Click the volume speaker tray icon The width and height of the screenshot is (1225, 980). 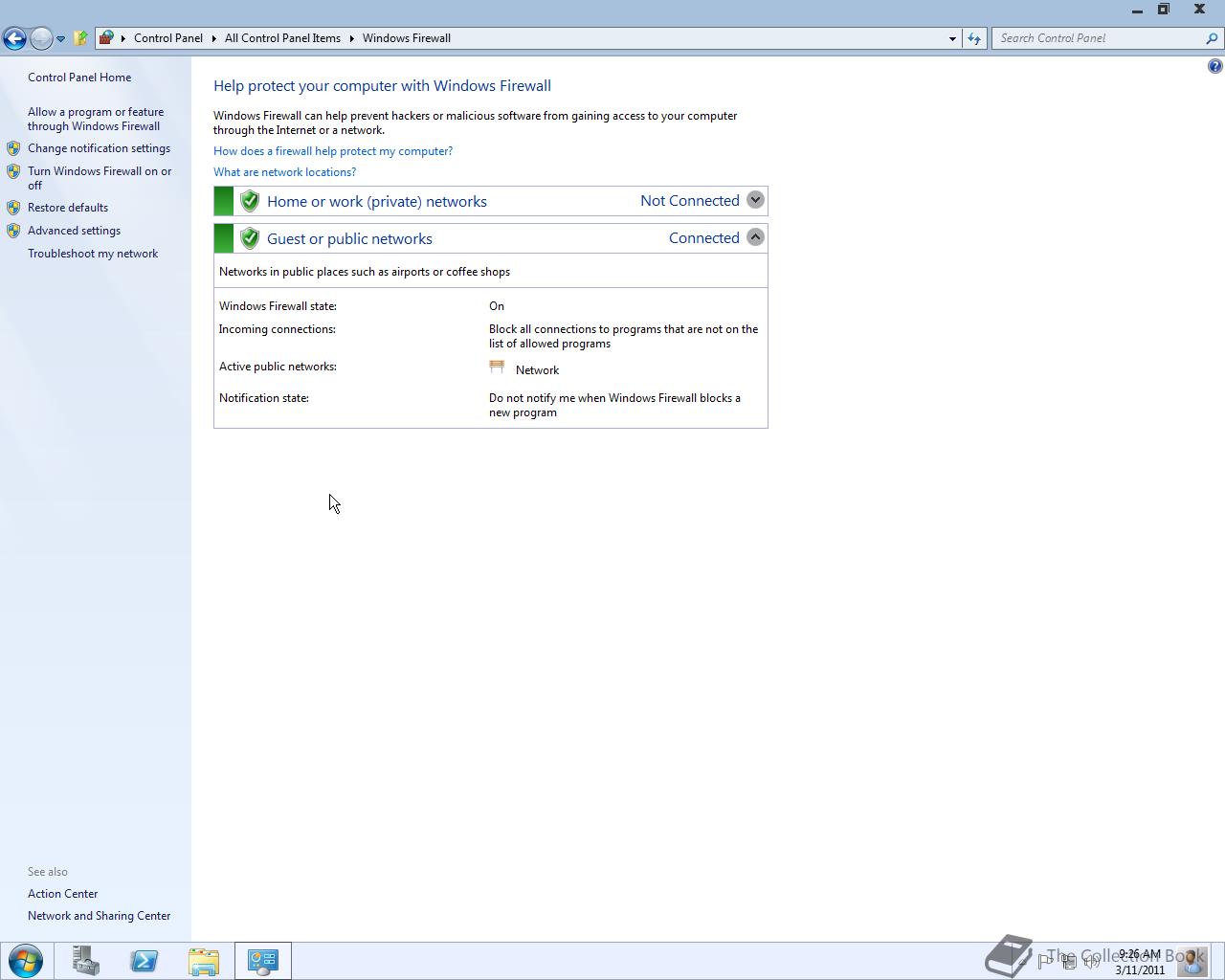[1091, 961]
